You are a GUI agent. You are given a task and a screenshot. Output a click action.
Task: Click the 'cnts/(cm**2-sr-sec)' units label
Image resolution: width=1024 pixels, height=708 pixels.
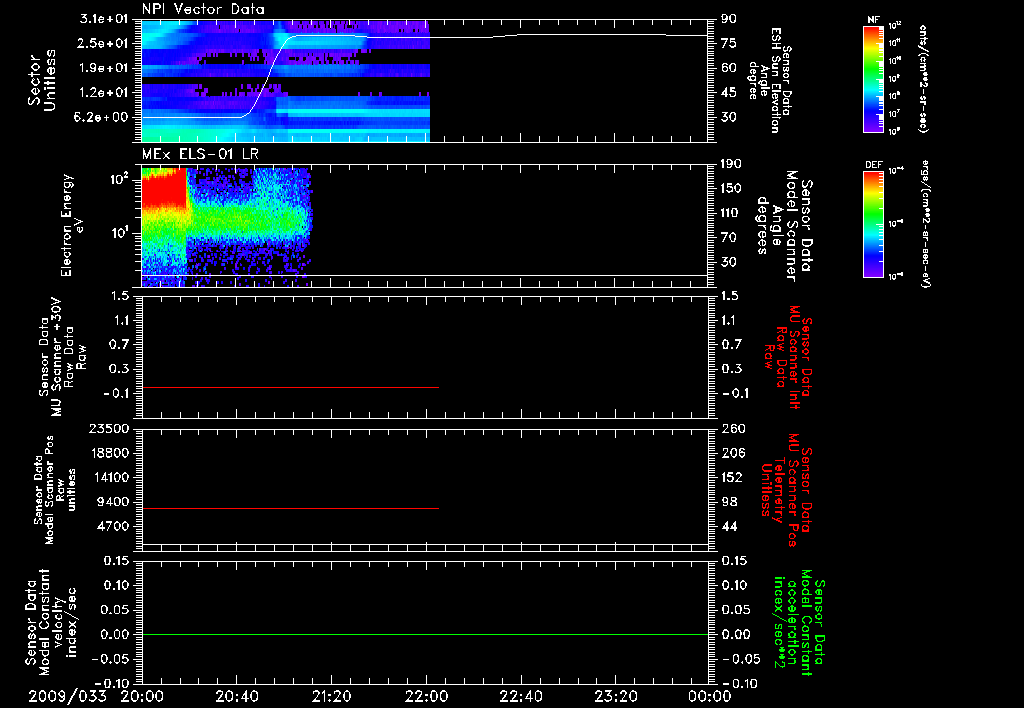[923, 78]
